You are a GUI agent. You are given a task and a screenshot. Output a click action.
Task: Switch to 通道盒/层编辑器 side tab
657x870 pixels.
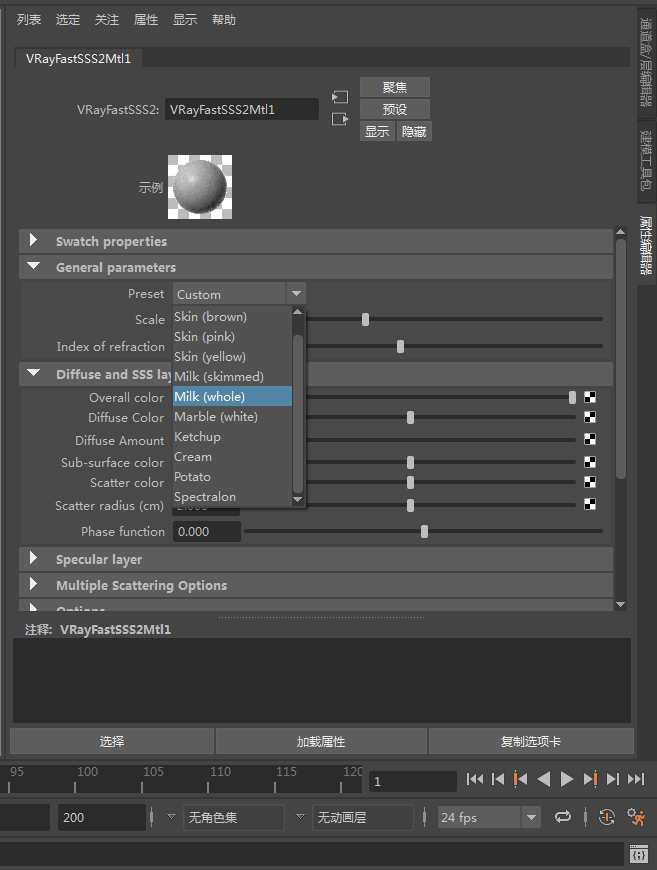(x=645, y=62)
